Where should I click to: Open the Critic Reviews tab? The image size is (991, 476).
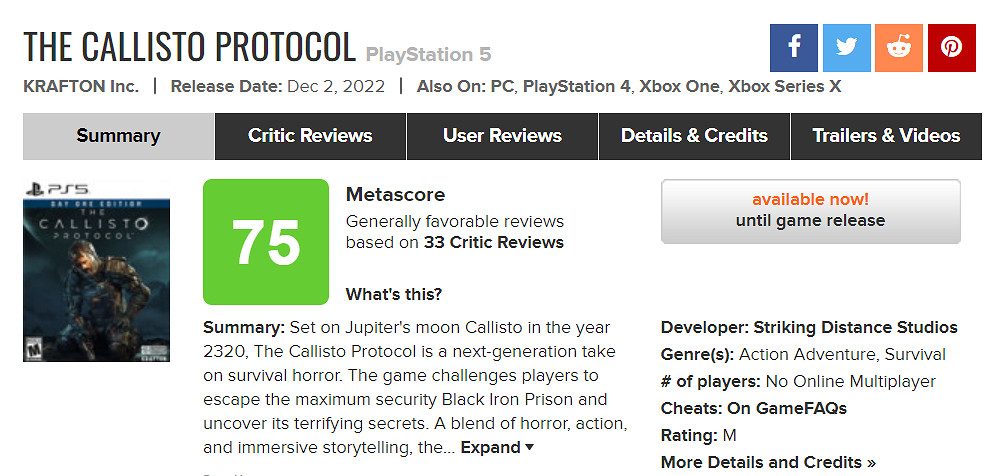click(310, 136)
